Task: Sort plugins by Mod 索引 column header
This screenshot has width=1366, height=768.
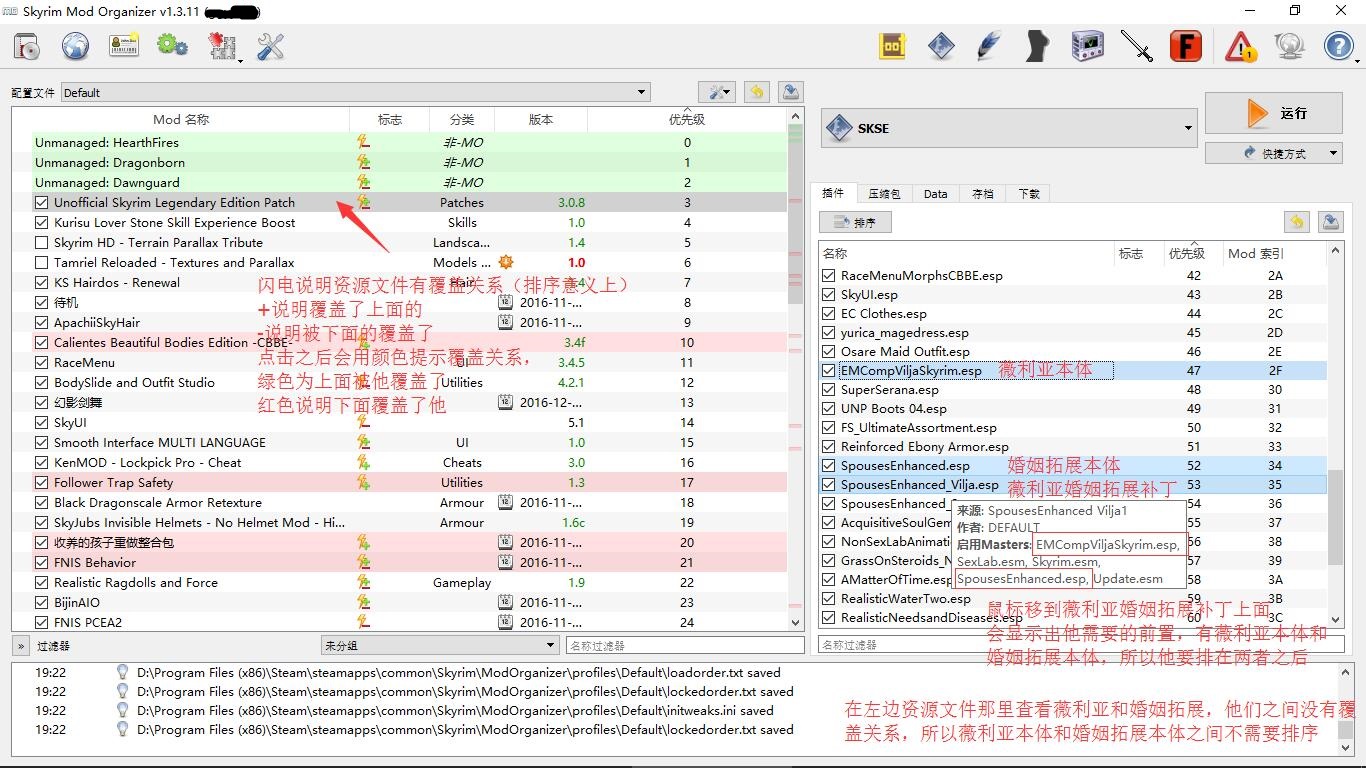Action: click(1255, 253)
